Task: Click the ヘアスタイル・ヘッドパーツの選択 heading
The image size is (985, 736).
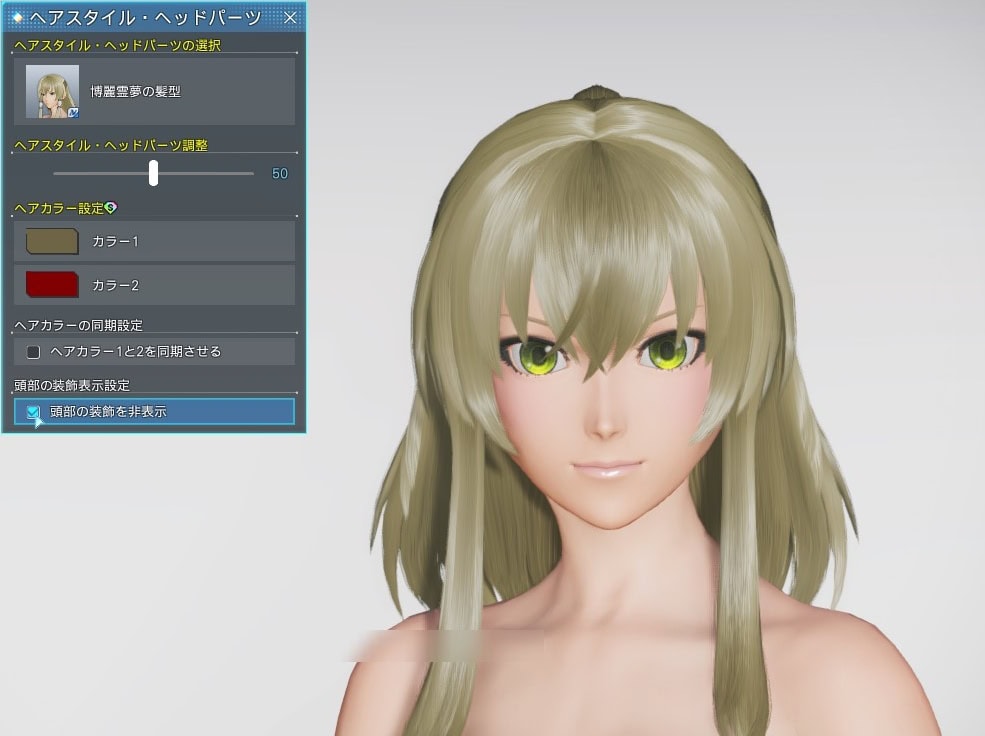Action: pos(117,45)
